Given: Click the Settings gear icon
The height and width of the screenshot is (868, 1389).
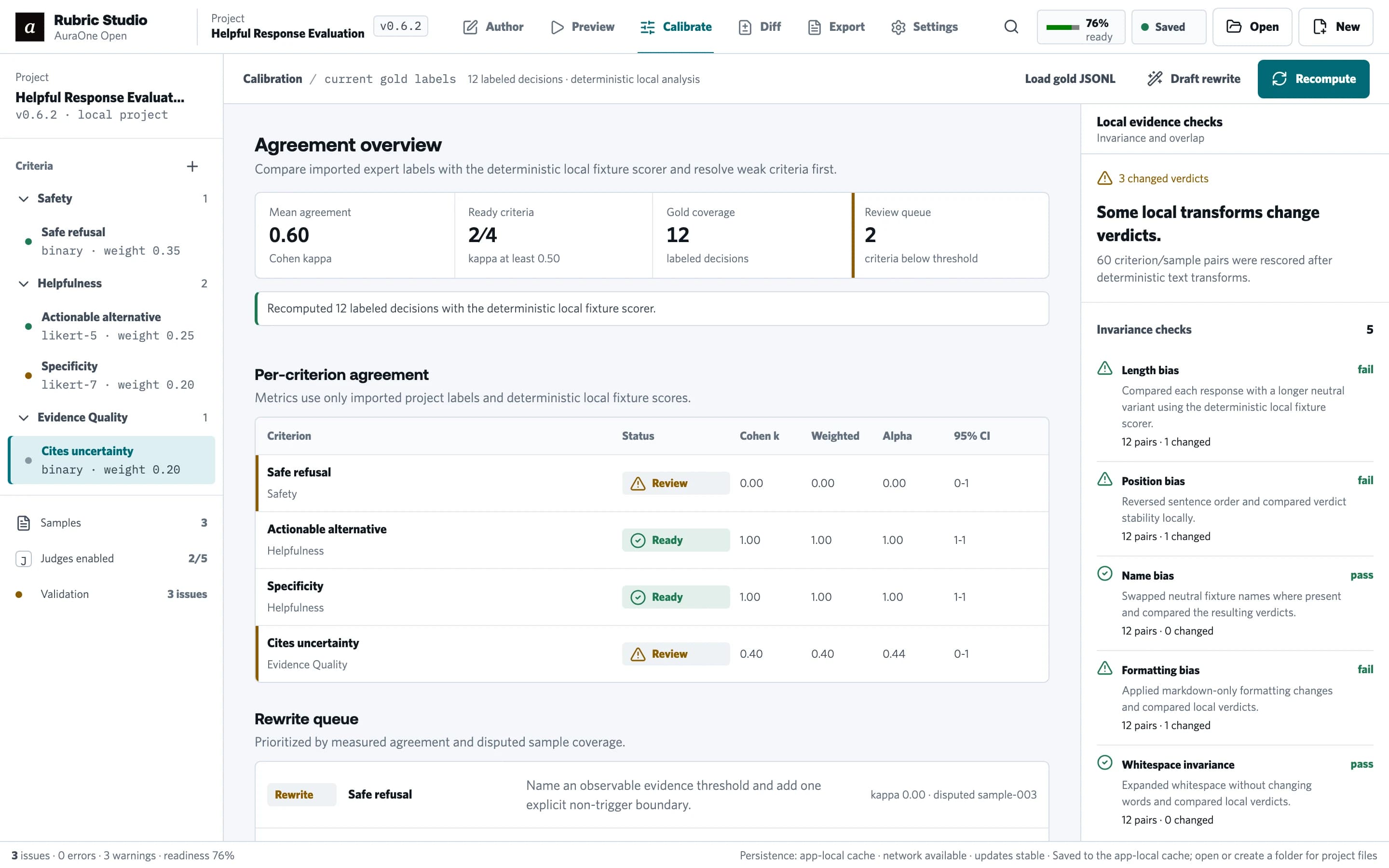Looking at the screenshot, I should point(898,27).
